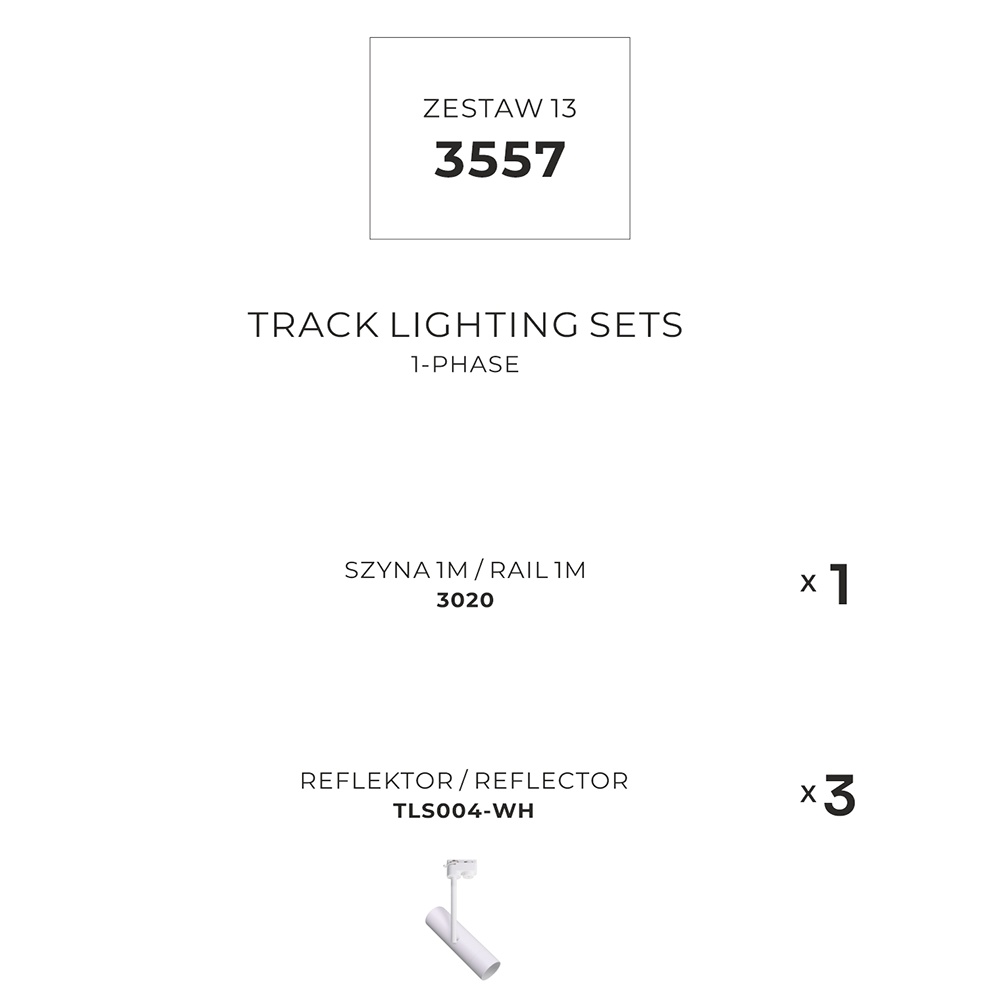Viewport: 1000px width, 1000px height.
Task: Click the x3 reflector quantity
Action: click(x=827, y=795)
